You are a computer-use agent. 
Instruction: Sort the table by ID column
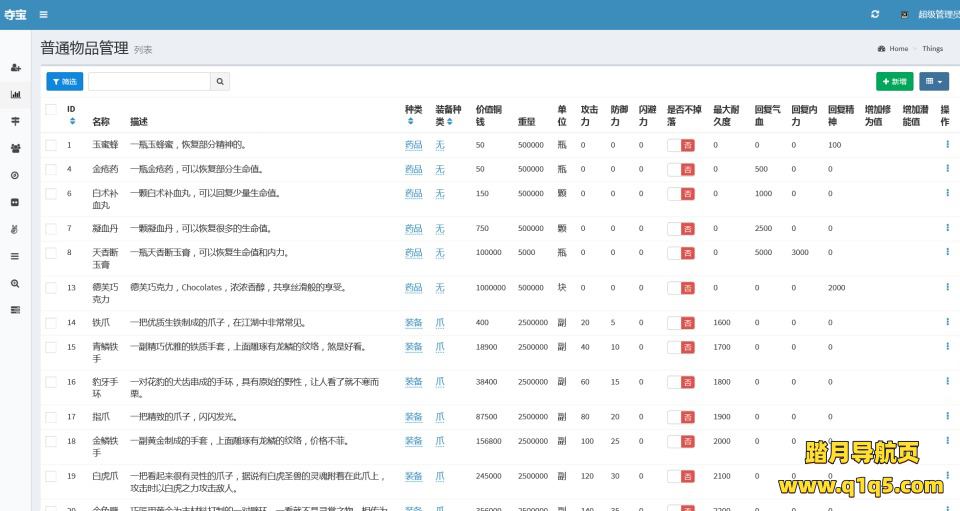click(72, 121)
